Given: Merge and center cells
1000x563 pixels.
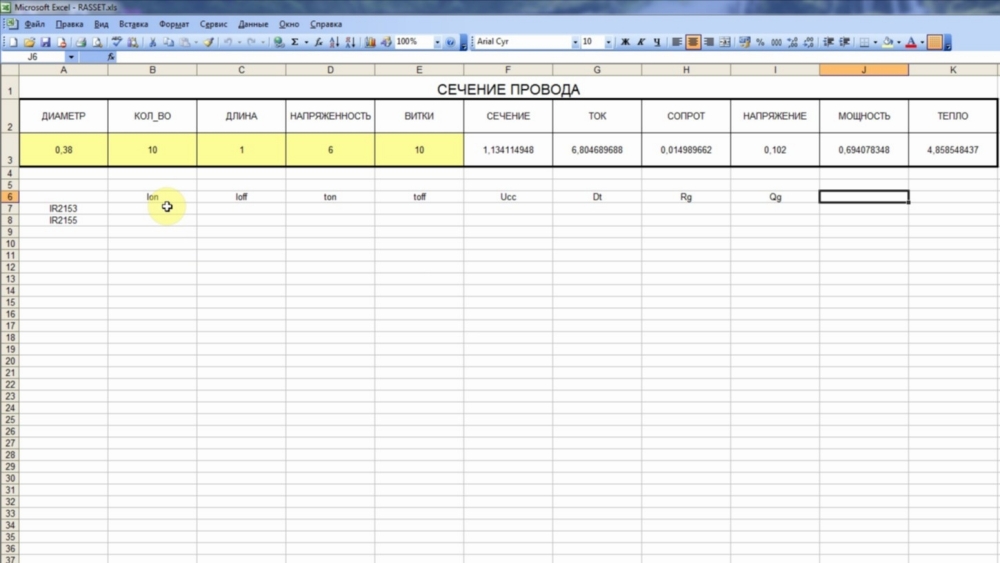Looking at the screenshot, I should pyautogui.click(x=724, y=42).
